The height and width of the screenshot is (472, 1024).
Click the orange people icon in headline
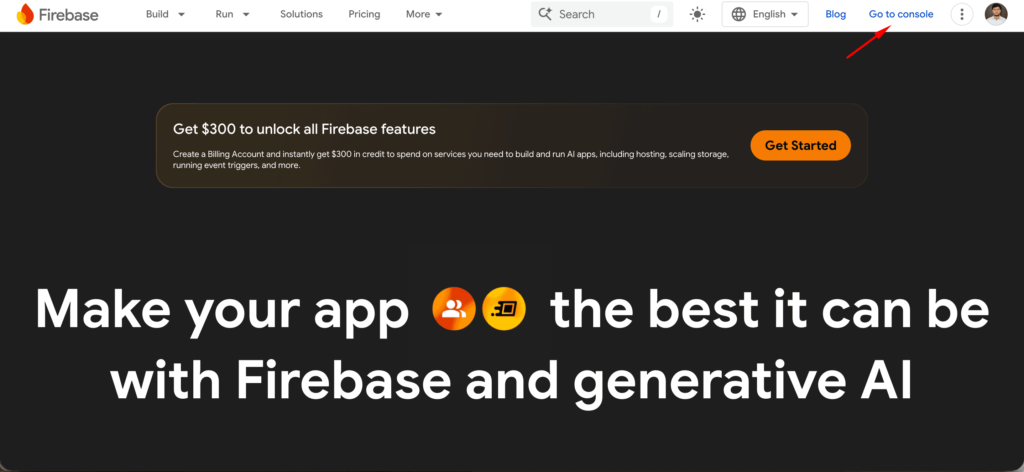[453, 308]
